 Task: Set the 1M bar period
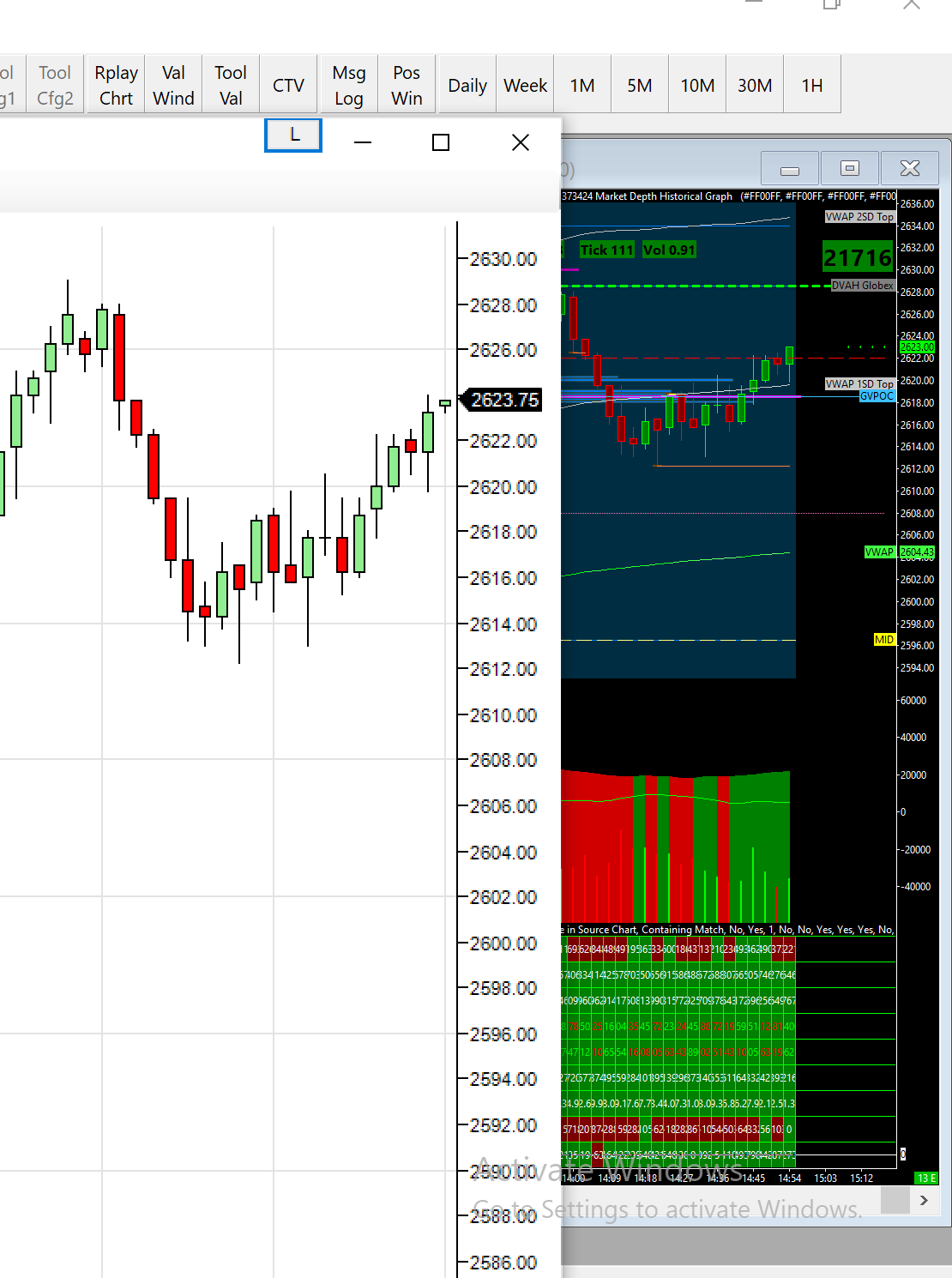pos(582,85)
